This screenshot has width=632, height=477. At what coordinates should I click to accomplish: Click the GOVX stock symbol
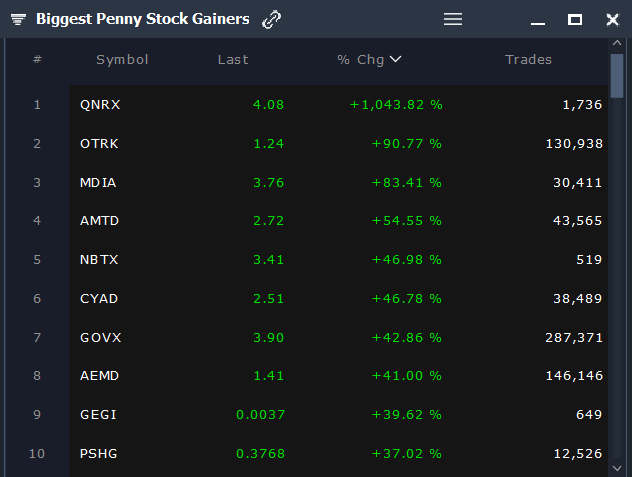point(101,337)
